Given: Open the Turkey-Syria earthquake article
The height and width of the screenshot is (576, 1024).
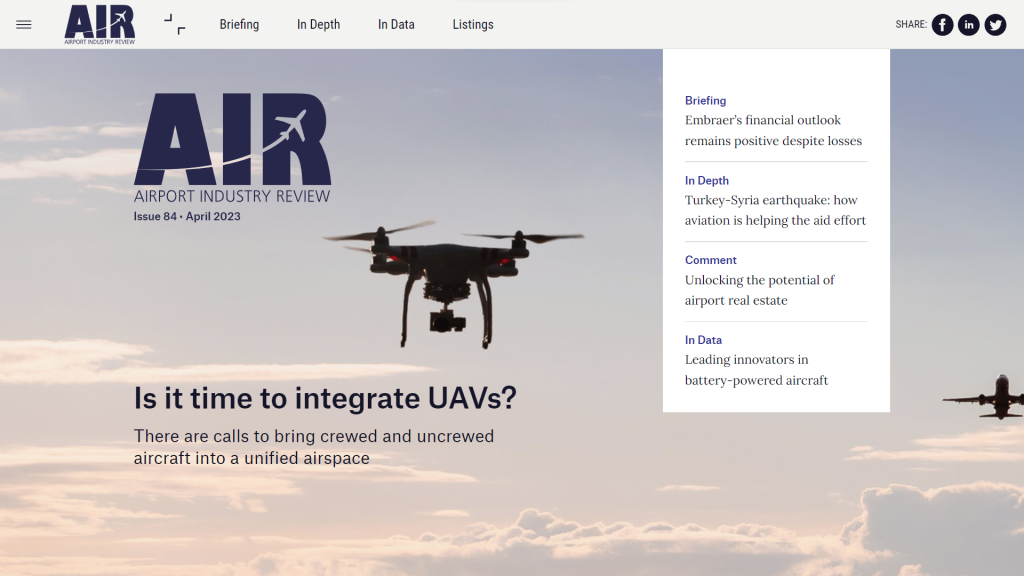Looking at the screenshot, I should pos(775,211).
